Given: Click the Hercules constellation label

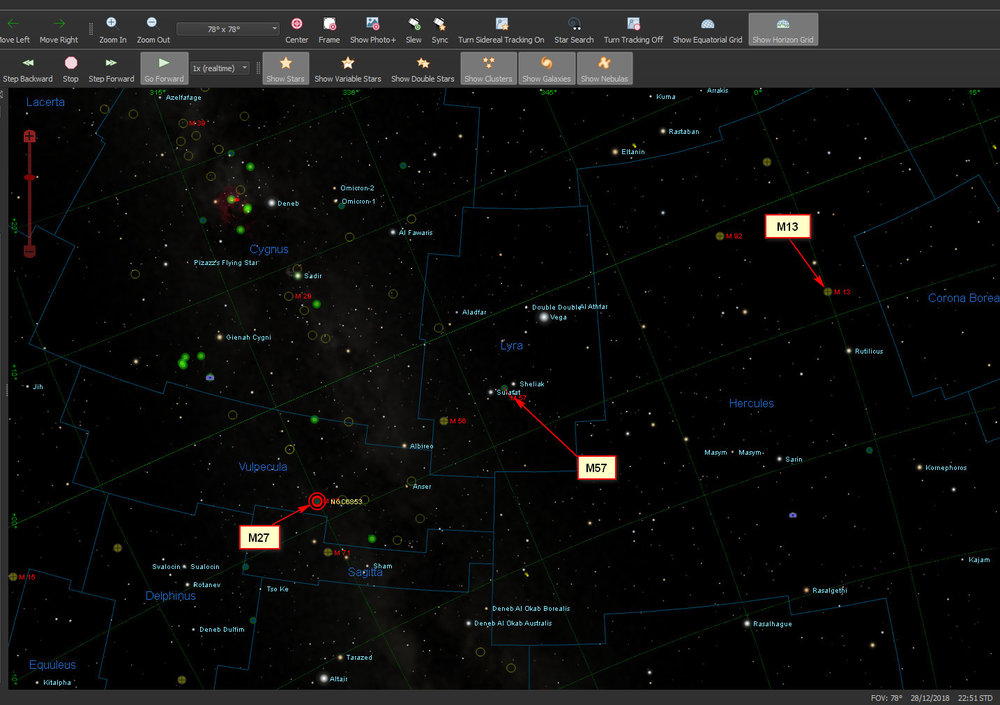Looking at the screenshot, I should [x=751, y=403].
